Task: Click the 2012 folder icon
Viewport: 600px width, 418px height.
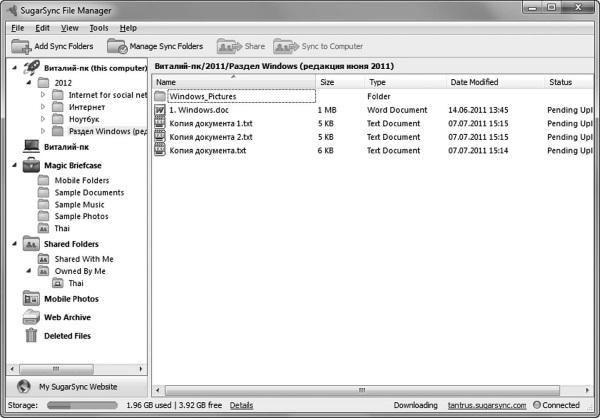Action: click(44, 83)
